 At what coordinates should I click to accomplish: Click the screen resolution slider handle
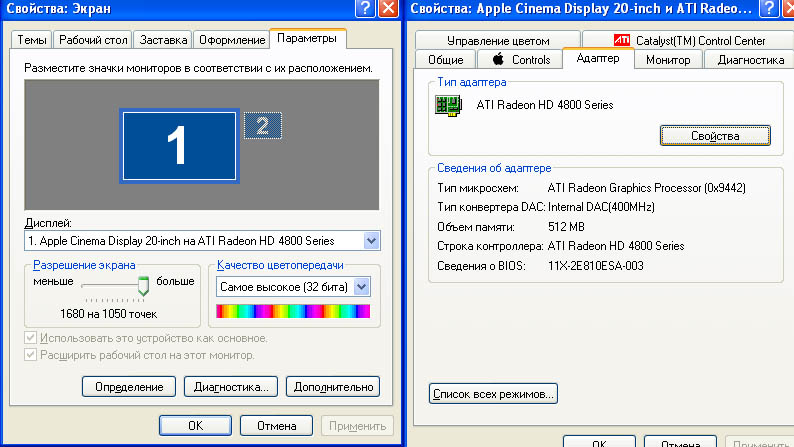[x=143, y=286]
